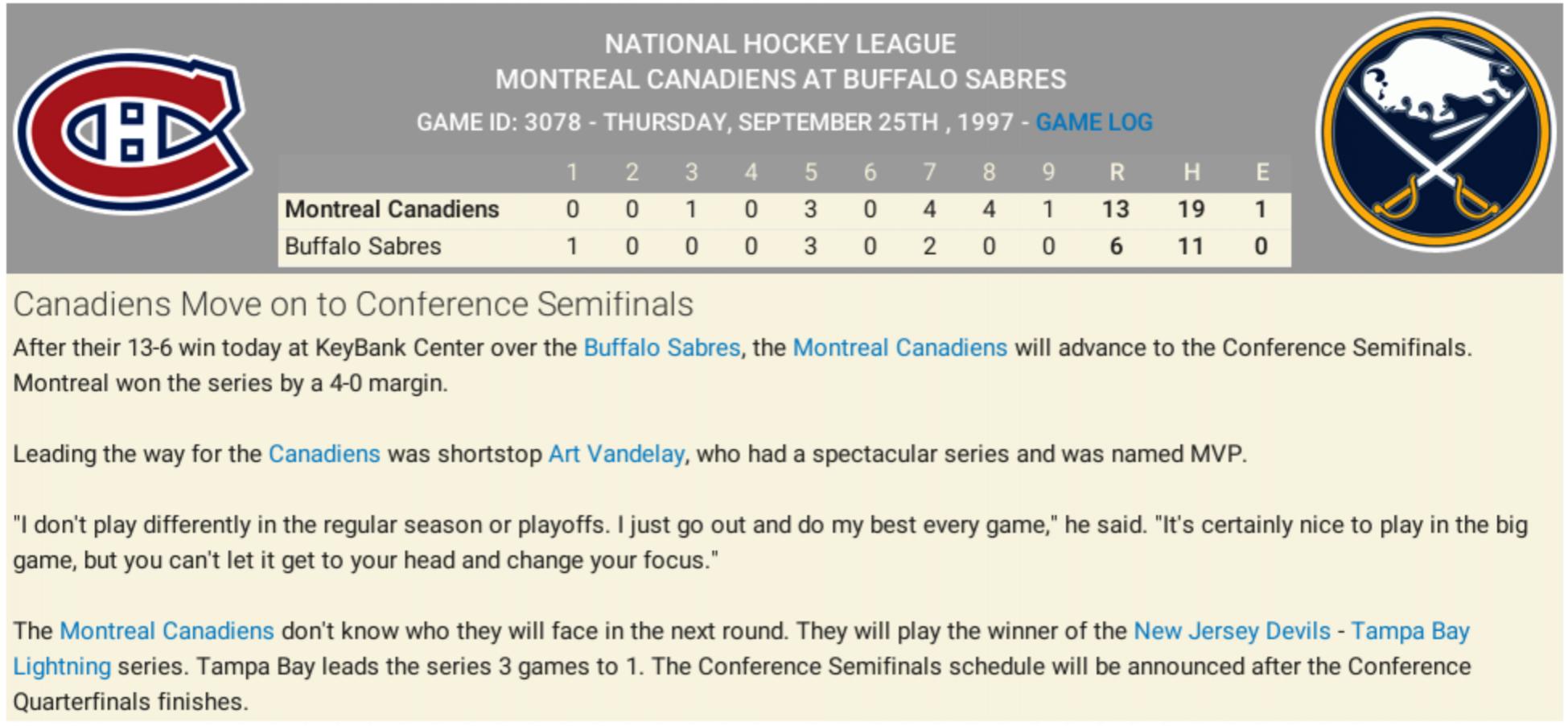Viewport: 1568px width, 726px height.
Task: Open the GAME LOG link
Action: pos(1093,122)
